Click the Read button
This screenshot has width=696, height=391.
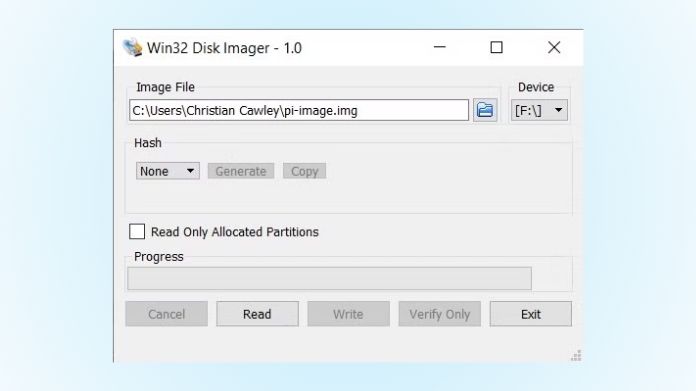click(x=257, y=314)
